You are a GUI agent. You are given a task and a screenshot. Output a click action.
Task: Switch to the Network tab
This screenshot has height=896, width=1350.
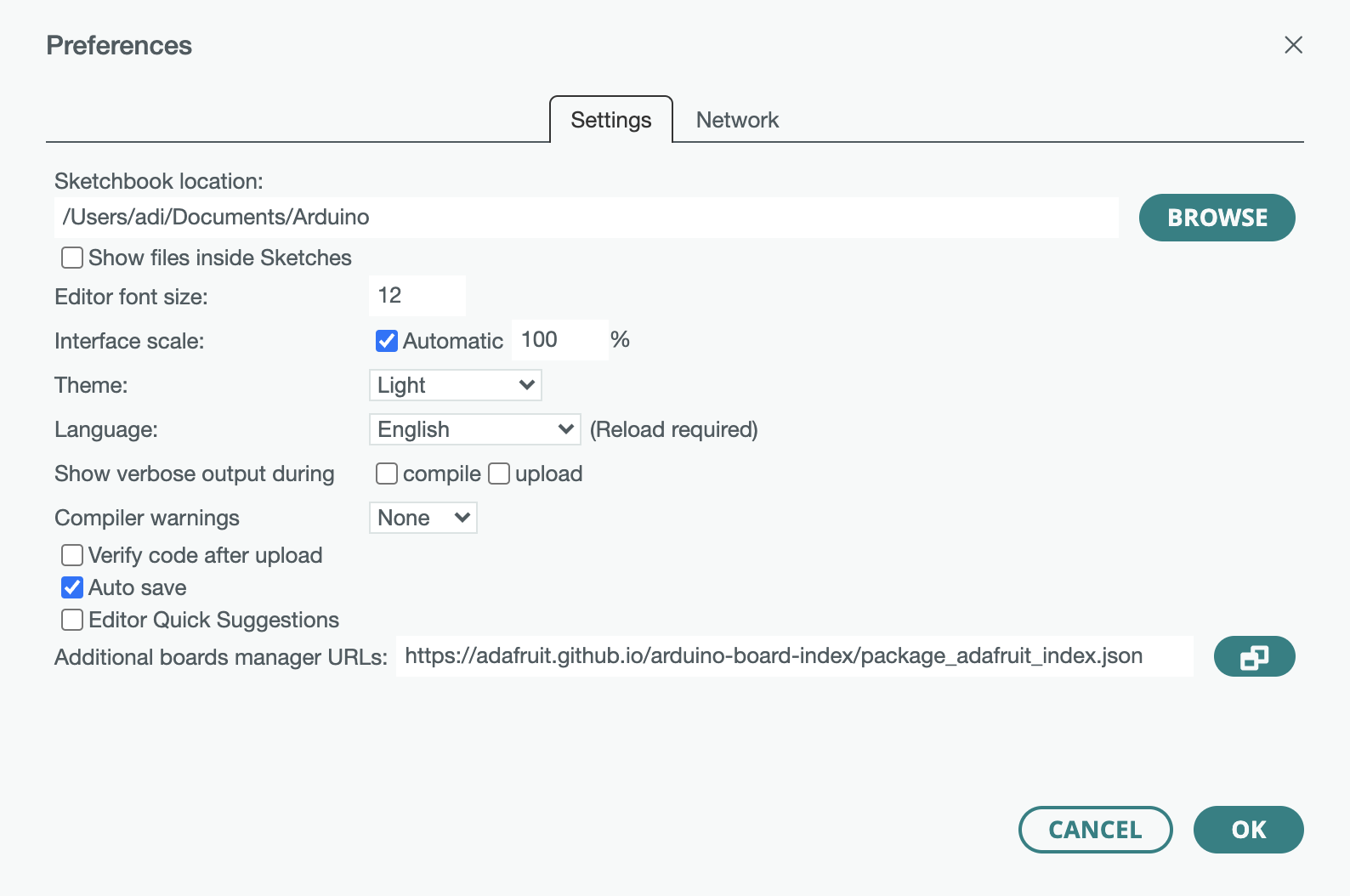(737, 120)
